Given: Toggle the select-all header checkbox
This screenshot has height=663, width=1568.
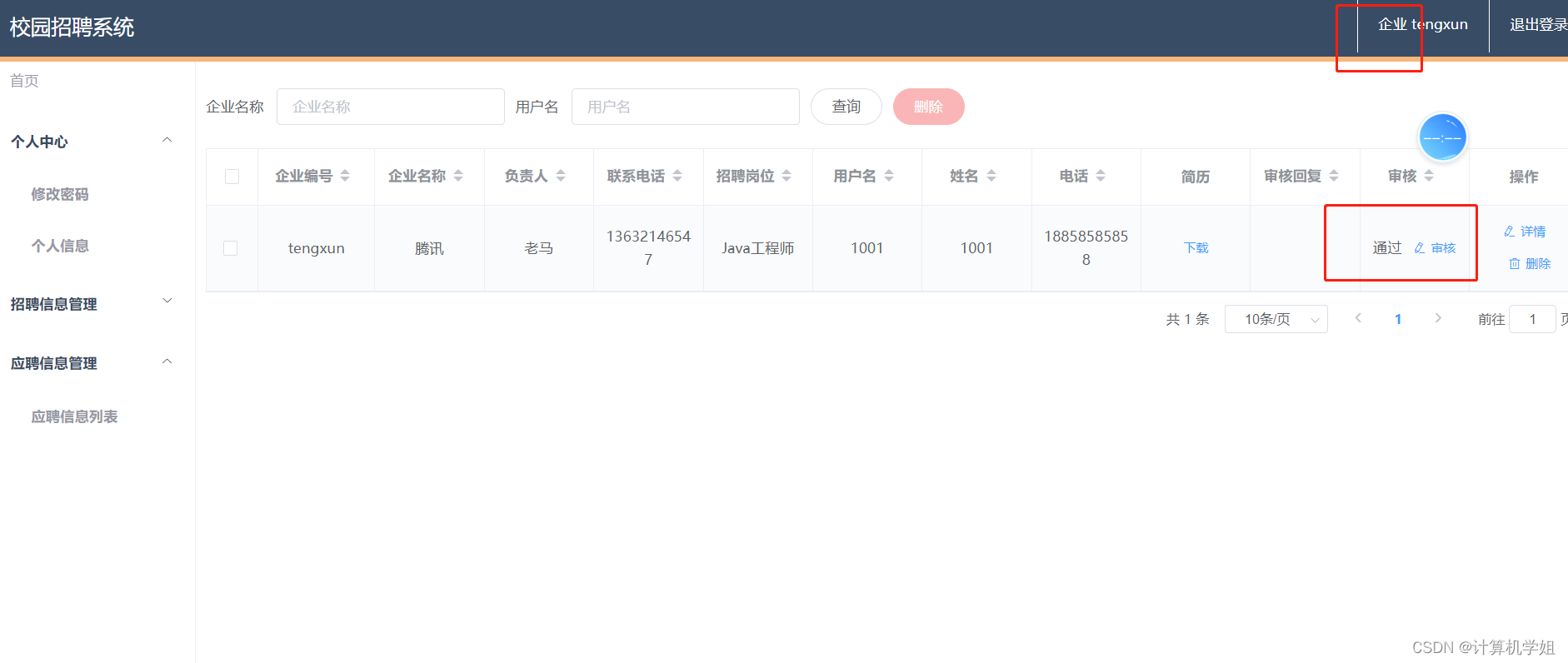Looking at the screenshot, I should 232,177.
